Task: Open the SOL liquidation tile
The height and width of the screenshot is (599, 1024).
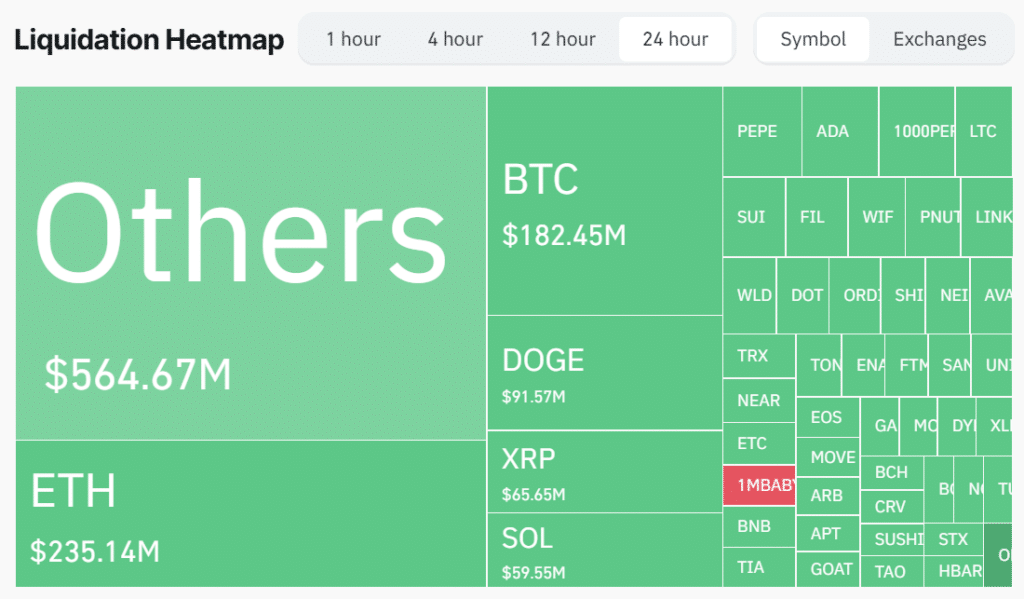Action: coord(604,549)
